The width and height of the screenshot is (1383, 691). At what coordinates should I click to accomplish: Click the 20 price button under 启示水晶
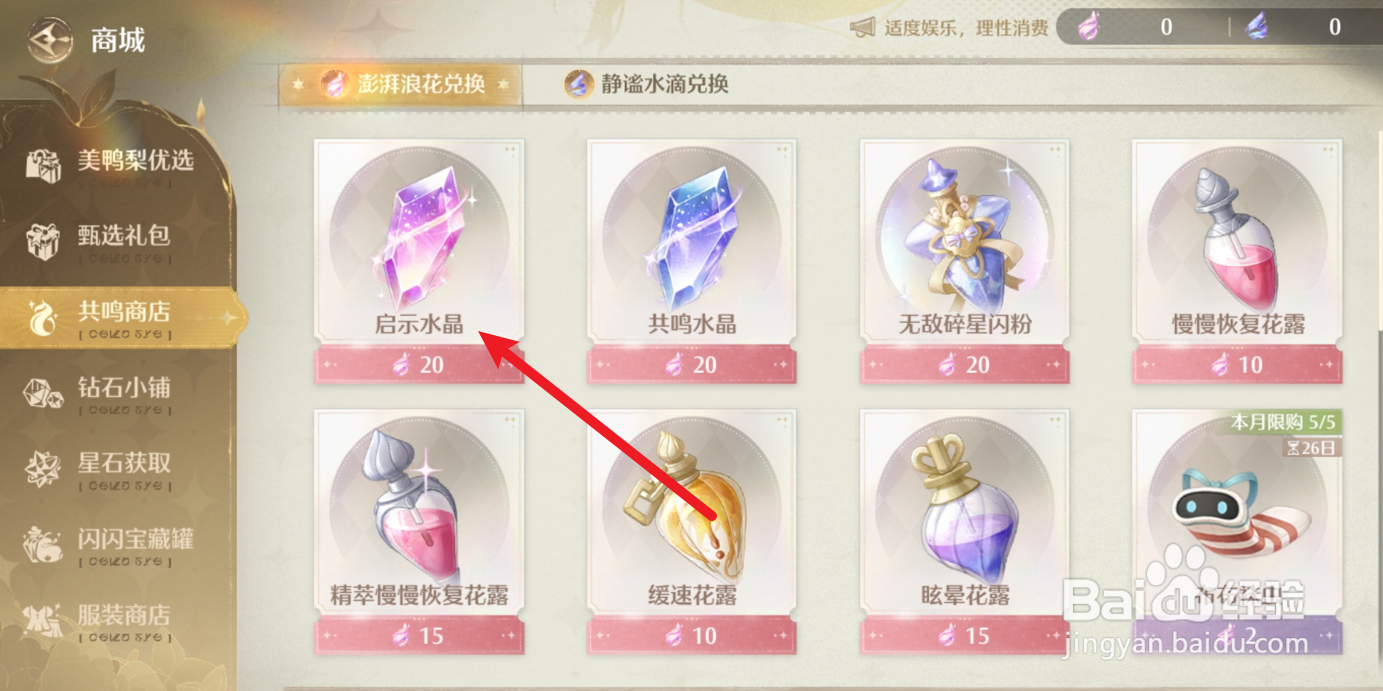pyautogui.click(x=419, y=365)
